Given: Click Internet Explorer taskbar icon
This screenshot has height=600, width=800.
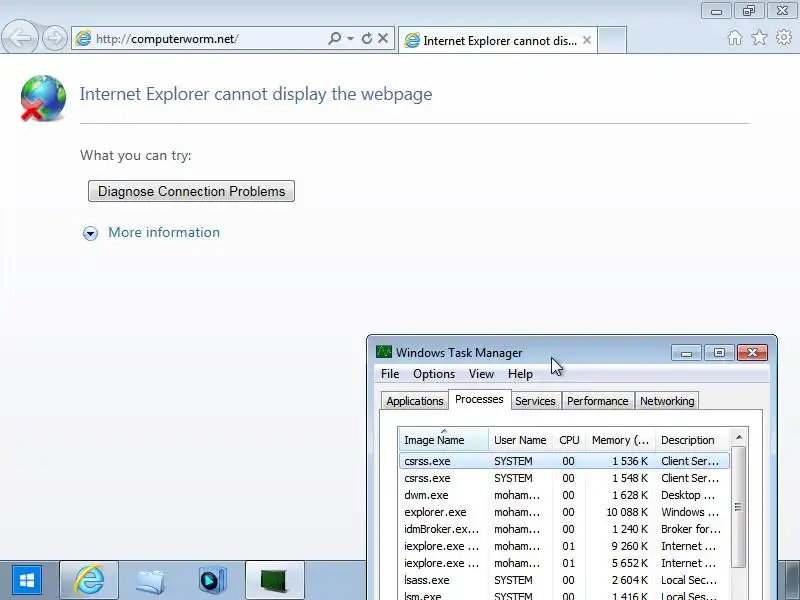Looking at the screenshot, I should point(89,580).
